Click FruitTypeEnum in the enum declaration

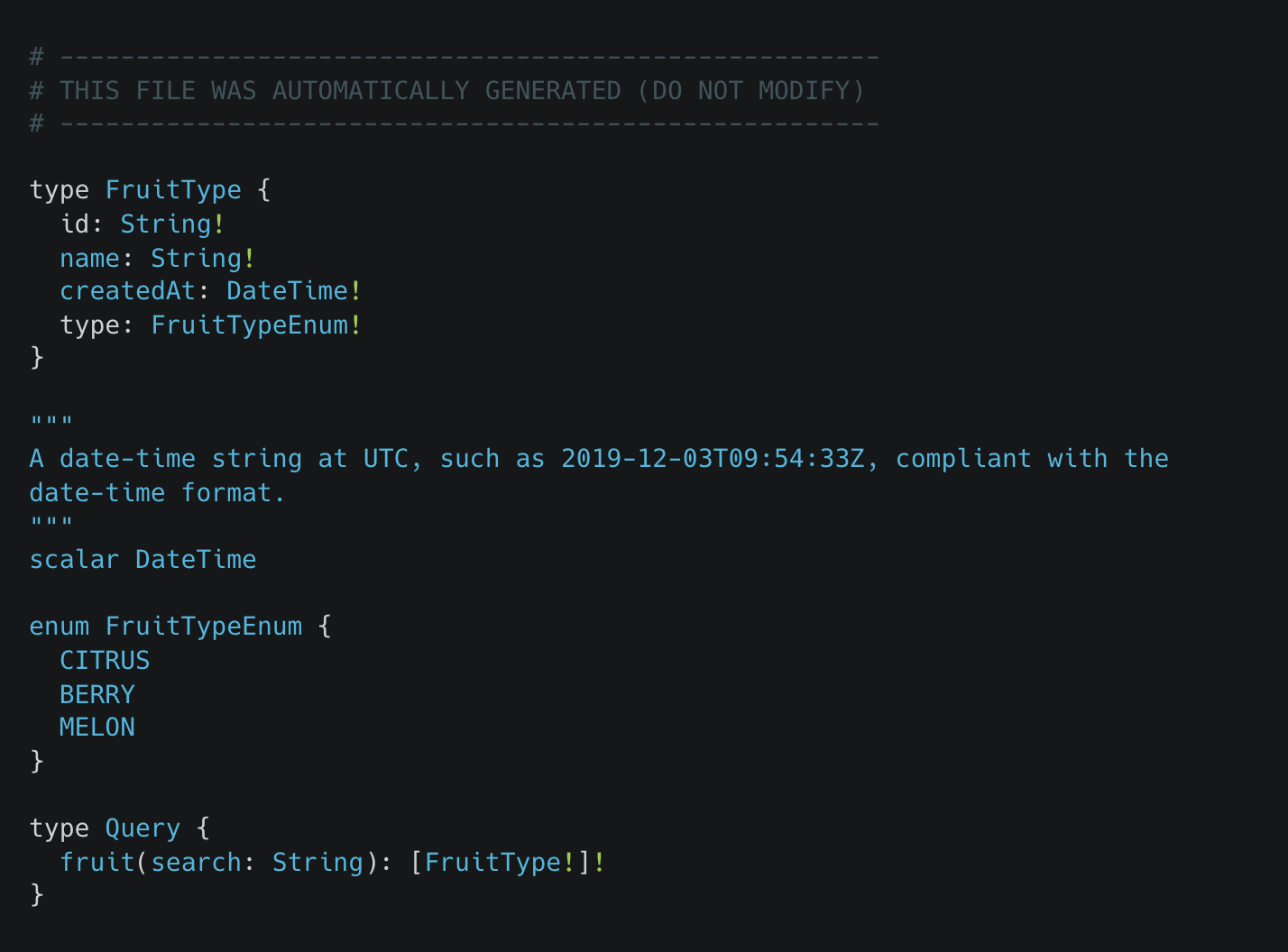[x=204, y=627]
